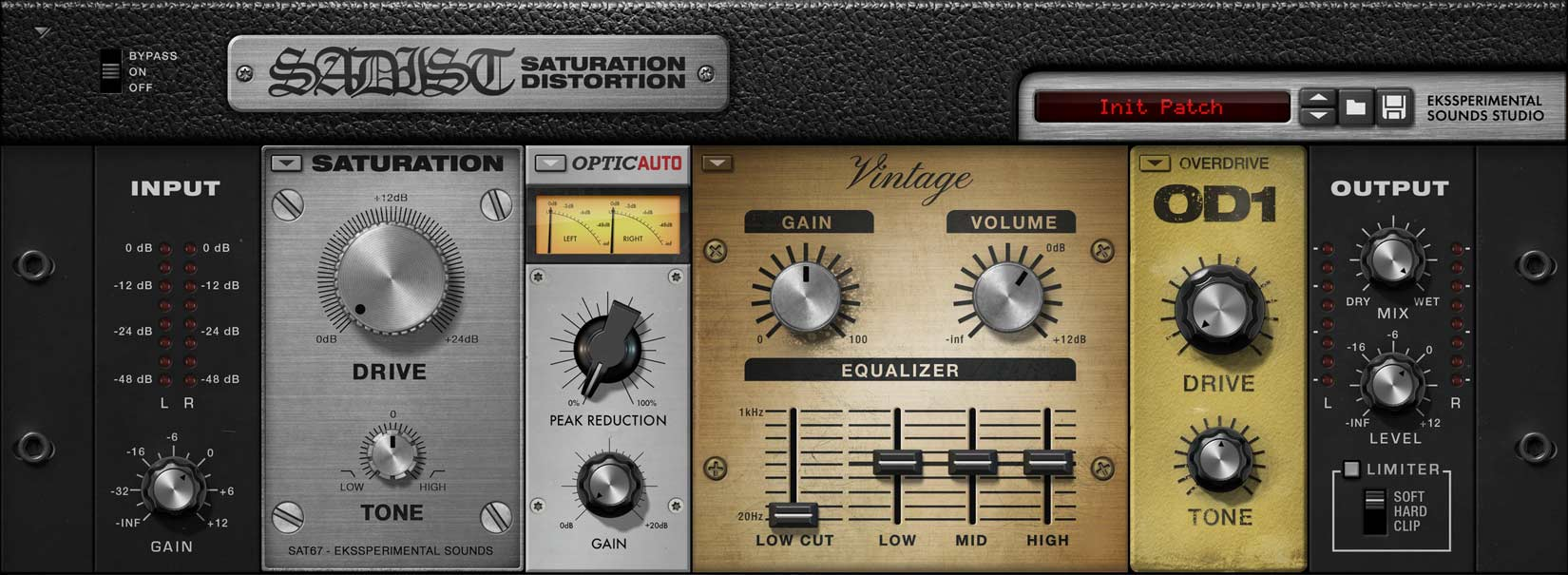The height and width of the screenshot is (575, 1568).
Task: Toggle the Bypass On Off switch
Action: [x=111, y=71]
